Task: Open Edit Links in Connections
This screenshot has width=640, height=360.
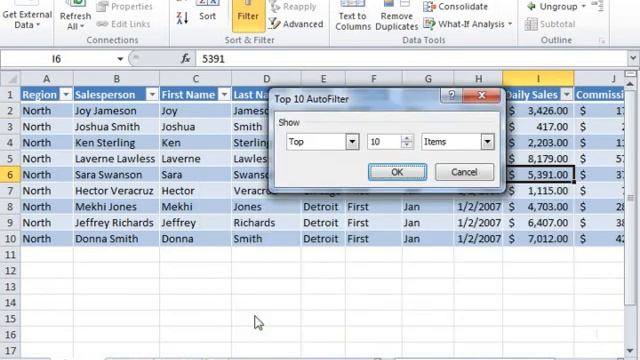Action: 124,24
